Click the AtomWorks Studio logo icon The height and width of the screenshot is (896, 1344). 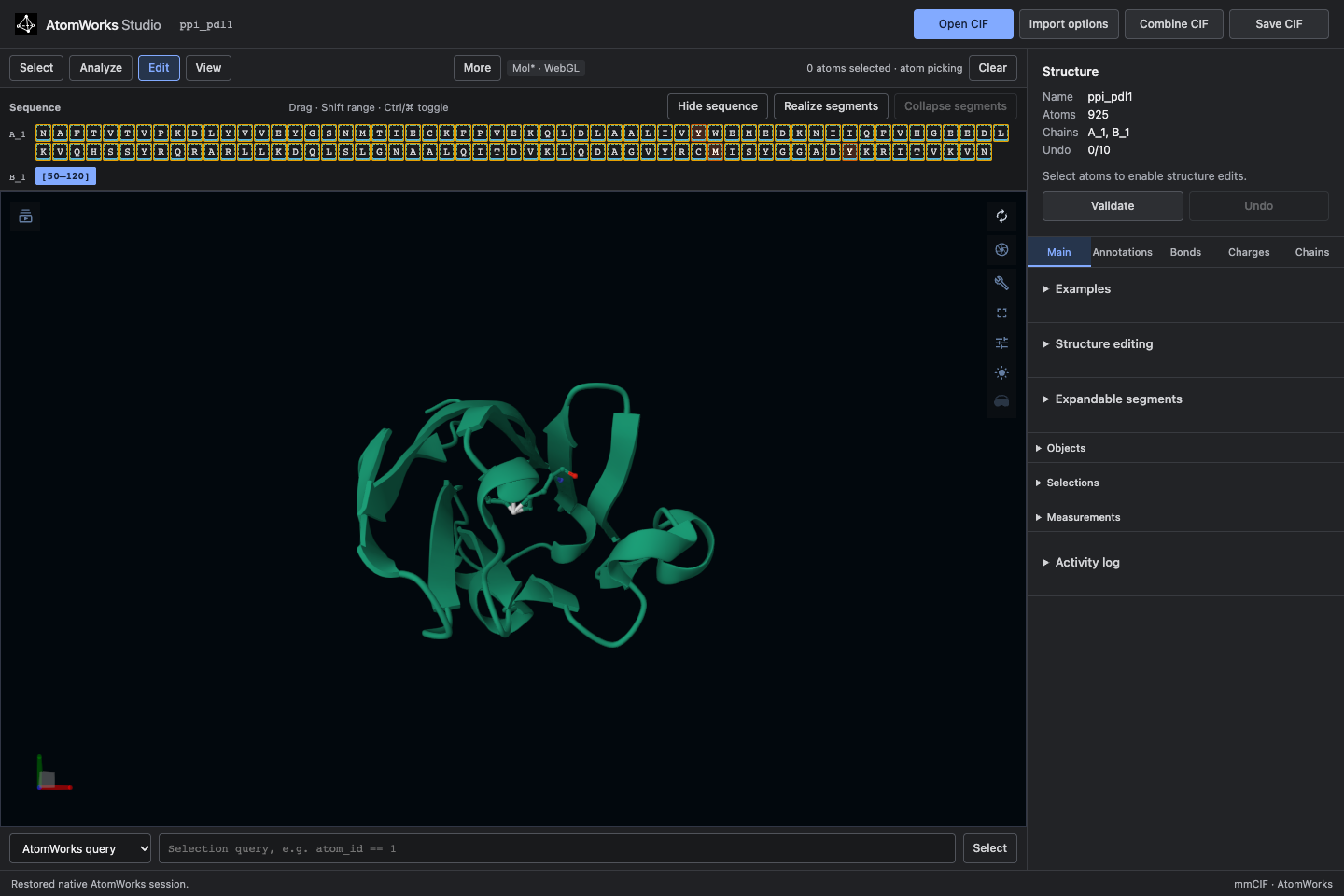coord(26,24)
